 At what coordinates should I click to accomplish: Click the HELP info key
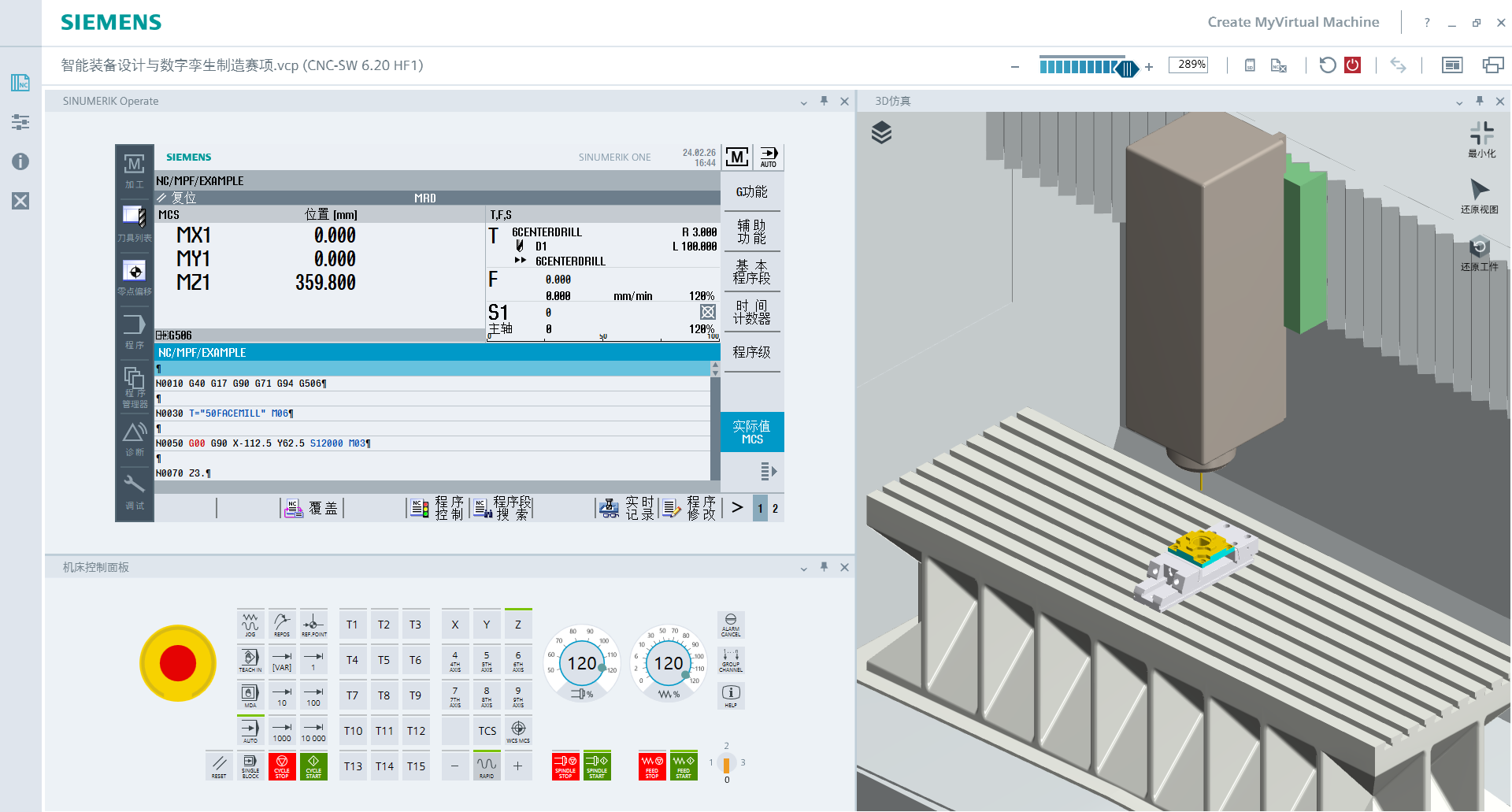731,695
